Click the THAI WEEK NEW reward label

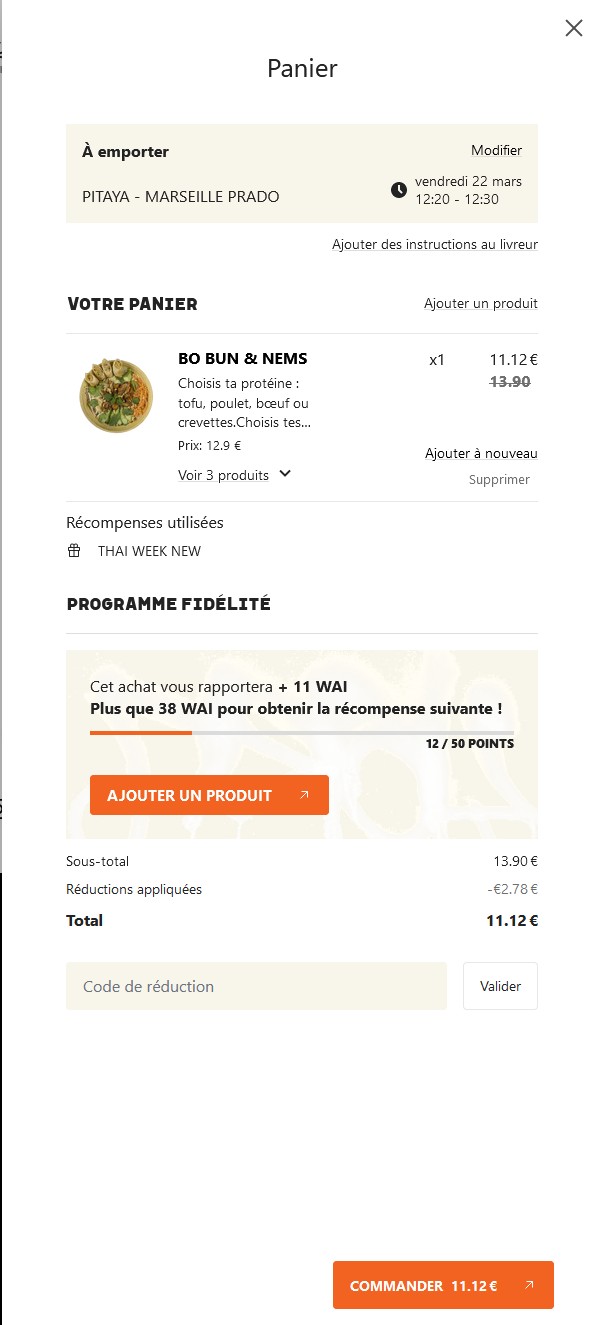pos(149,551)
